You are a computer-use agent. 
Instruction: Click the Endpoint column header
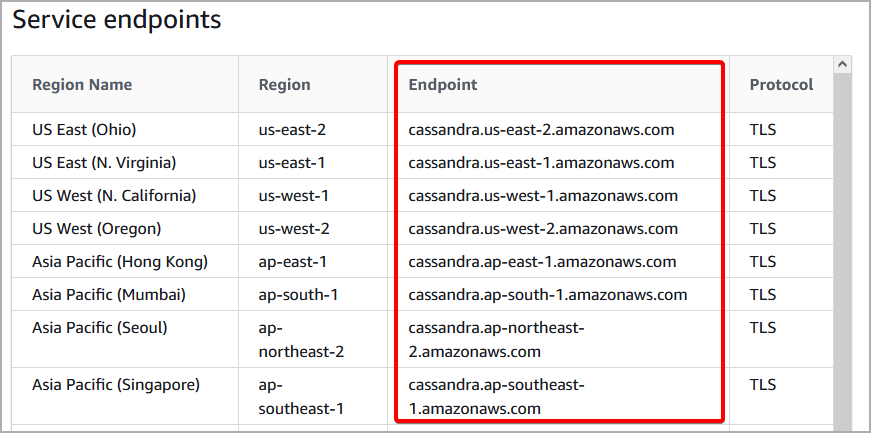[443, 85]
